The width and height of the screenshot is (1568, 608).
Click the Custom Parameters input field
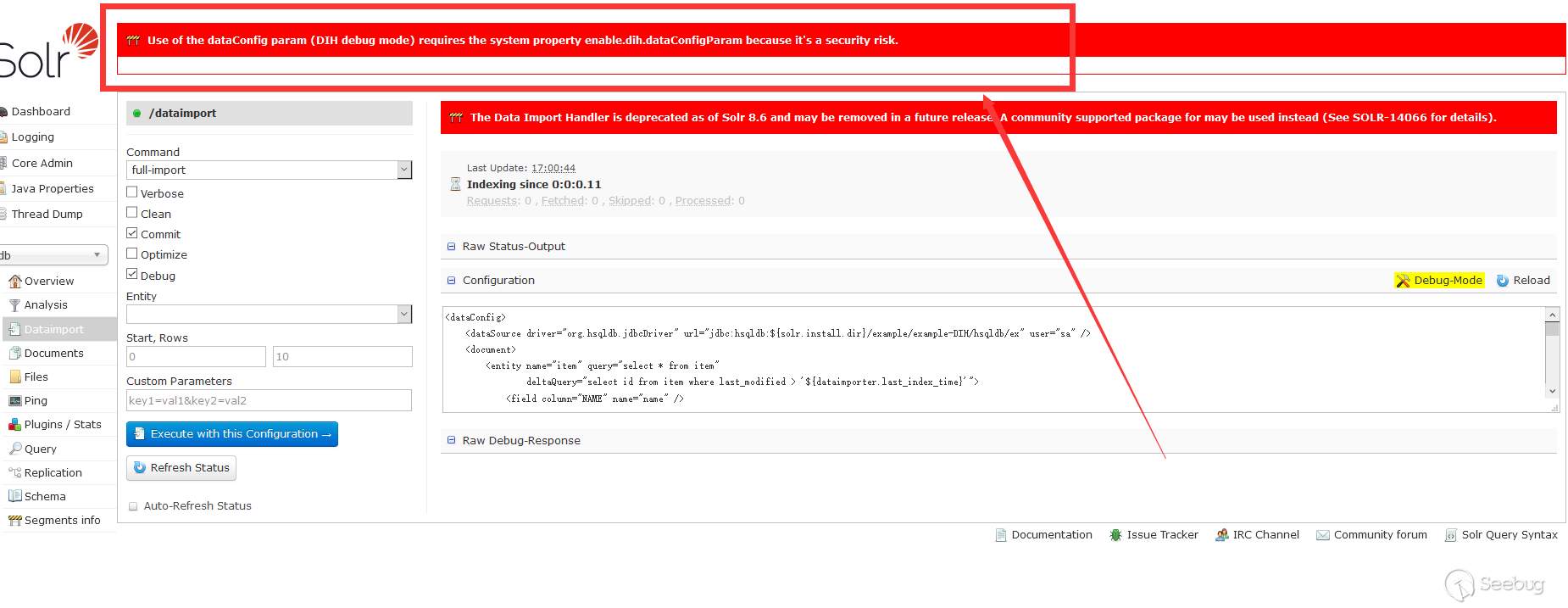pyautogui.click(x=269, y=400)
